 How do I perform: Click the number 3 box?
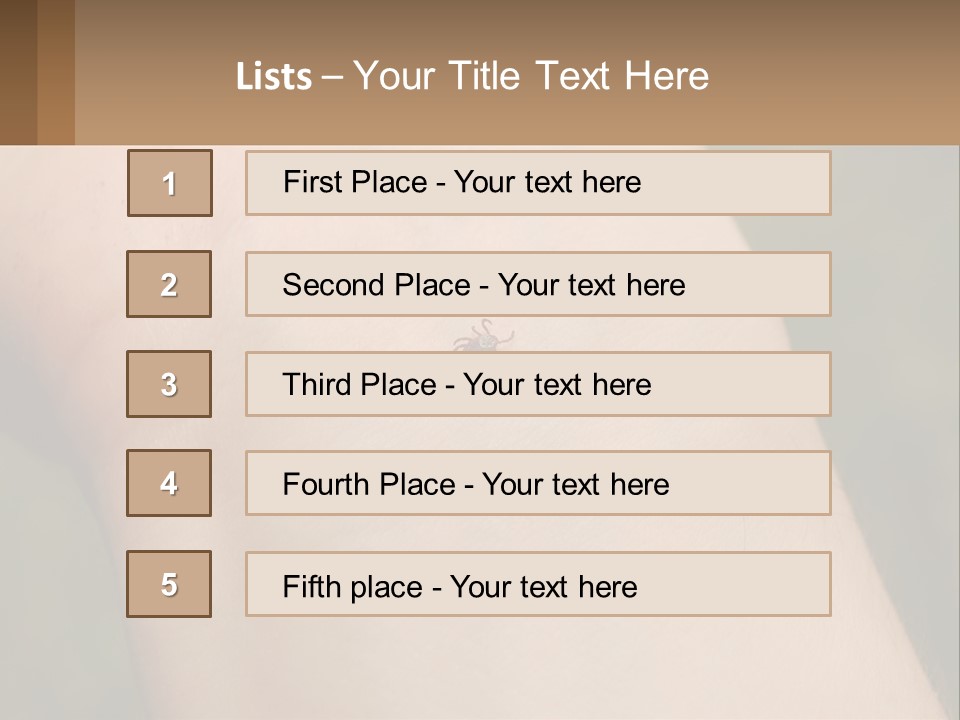point(169,384)
